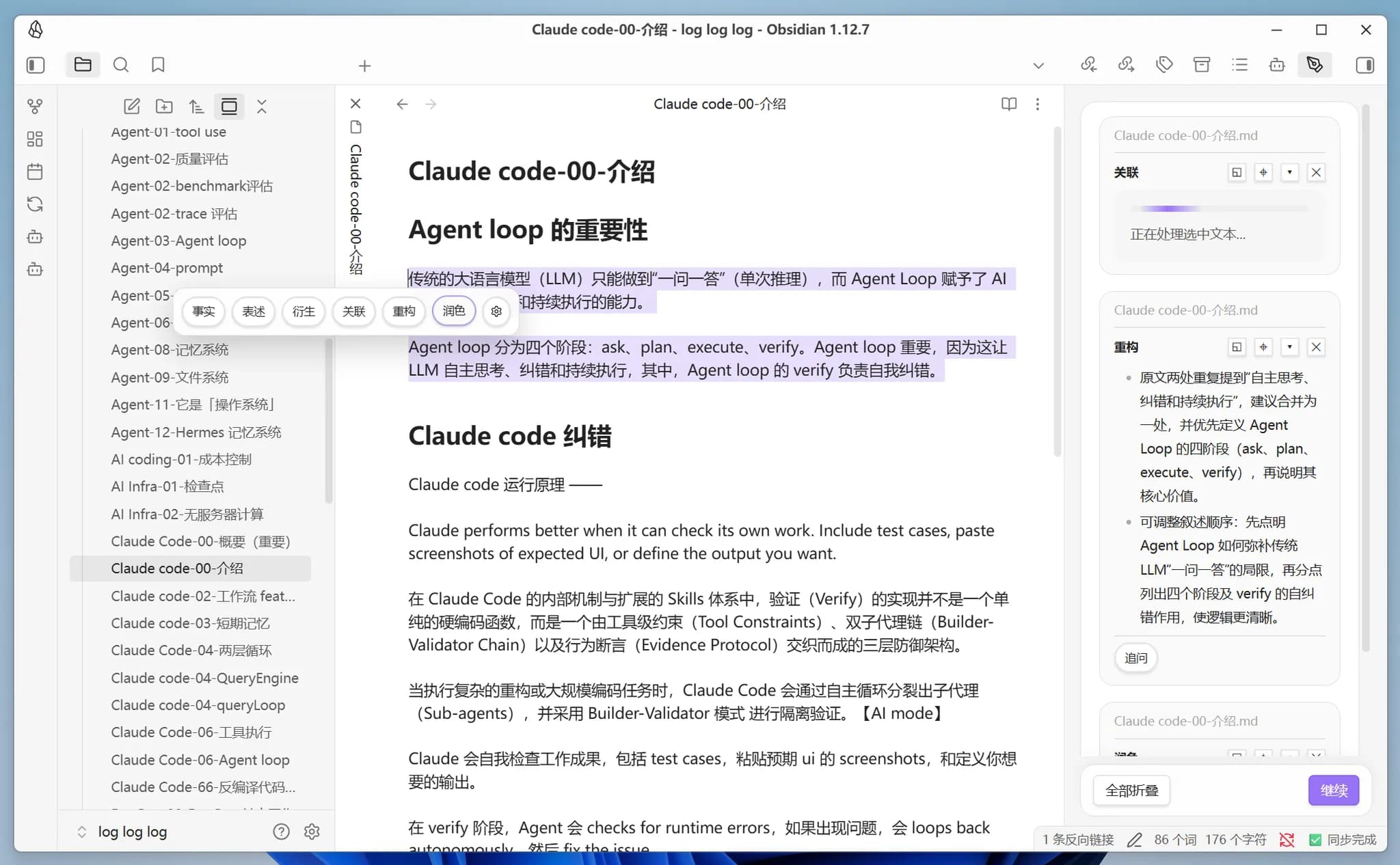Open the outline list icon in the right toolbar
This screenshot has width=1400, height=865.
tap(1239, 65)
